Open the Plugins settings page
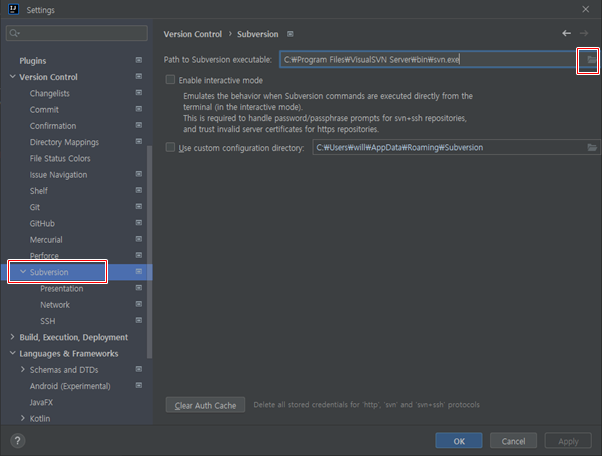 point(33,61)
